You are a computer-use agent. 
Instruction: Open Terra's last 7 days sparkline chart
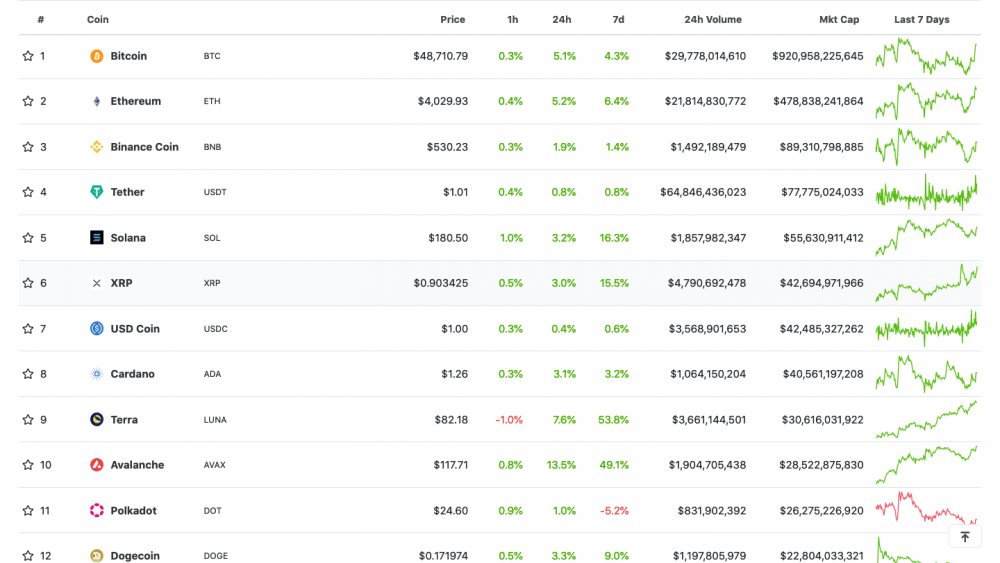pos(926,420)
